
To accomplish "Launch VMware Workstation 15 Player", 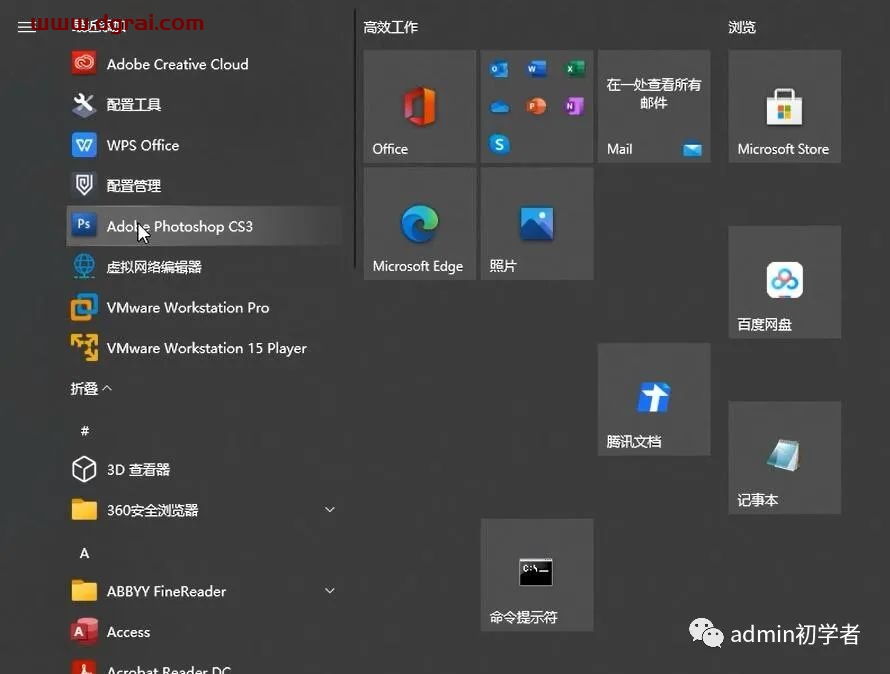I will [204, 348].
